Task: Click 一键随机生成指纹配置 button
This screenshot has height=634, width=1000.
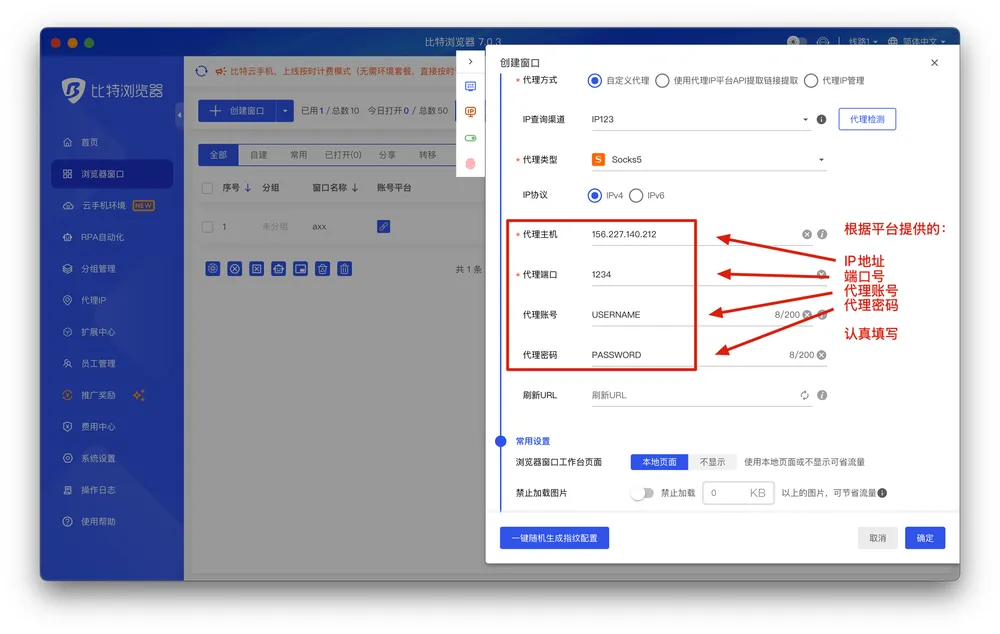Action: coord(554,538)
